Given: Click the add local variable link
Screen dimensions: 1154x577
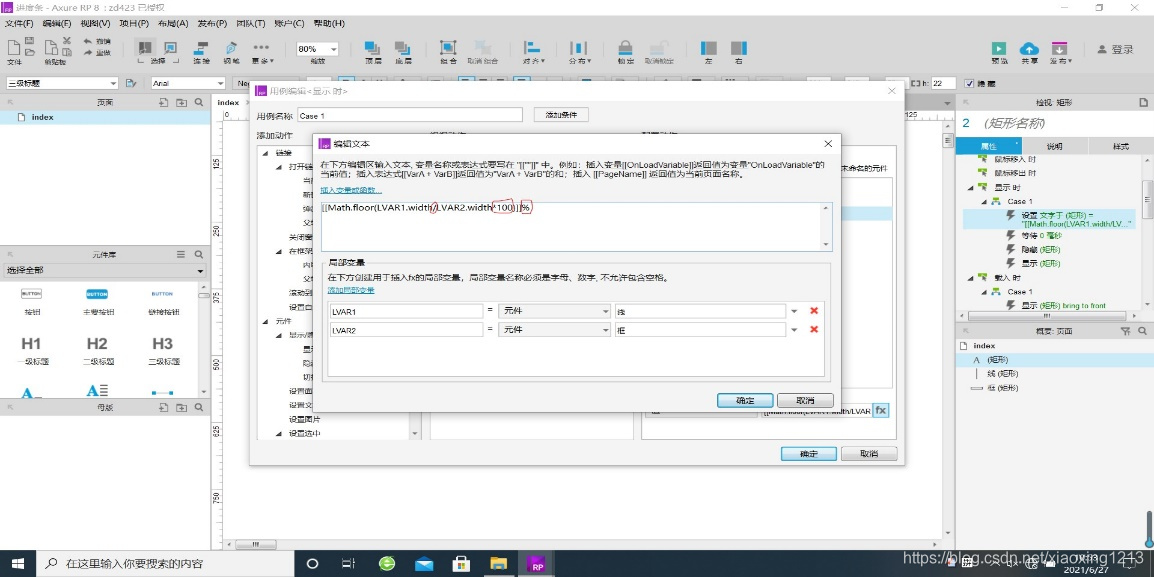Looking at the screenshot, I should click(351, 290).
